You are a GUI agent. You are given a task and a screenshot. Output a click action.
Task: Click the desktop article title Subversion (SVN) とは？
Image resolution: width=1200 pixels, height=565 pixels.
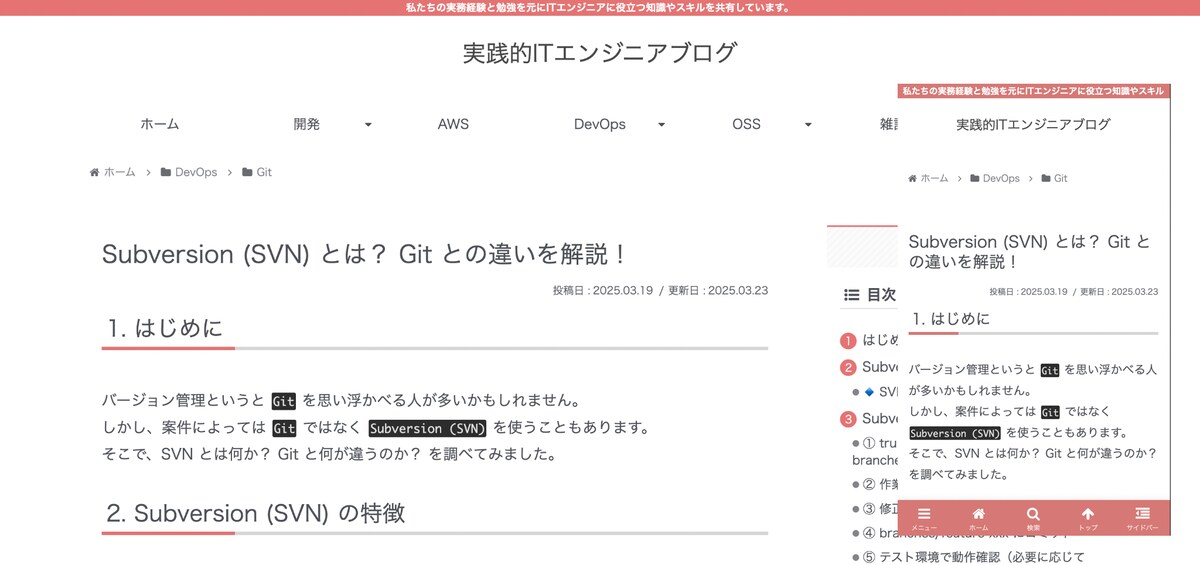[x=366, y=254]
